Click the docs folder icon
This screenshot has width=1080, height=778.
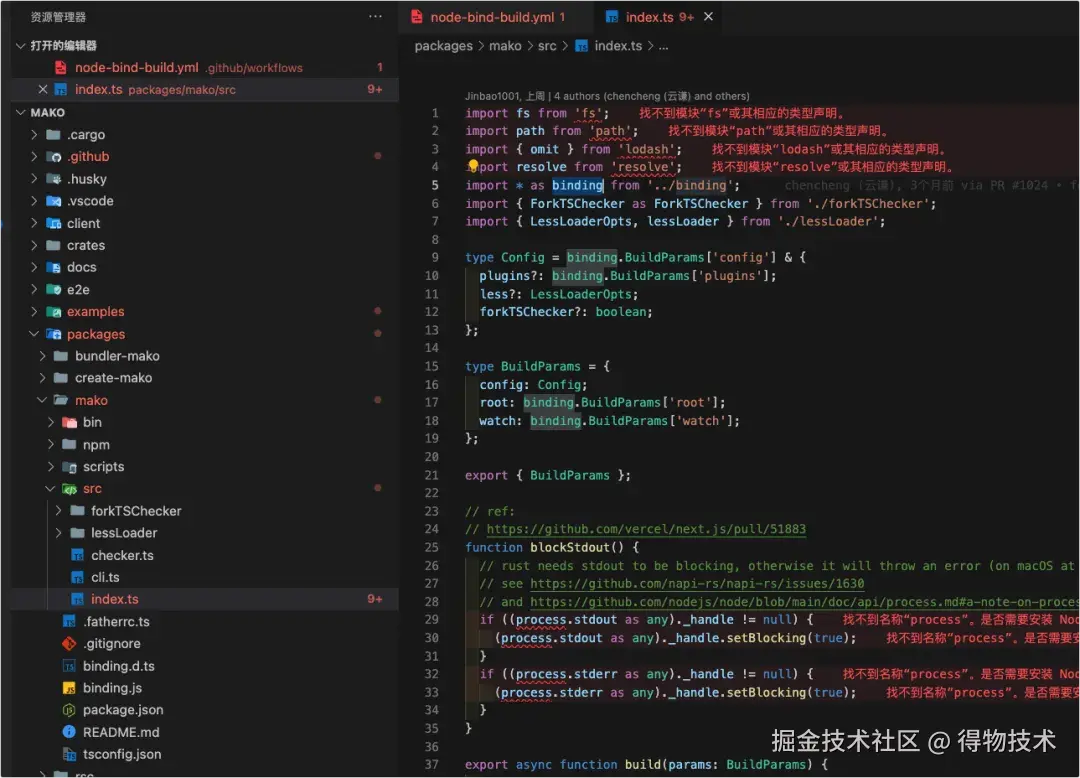[53, 267]
